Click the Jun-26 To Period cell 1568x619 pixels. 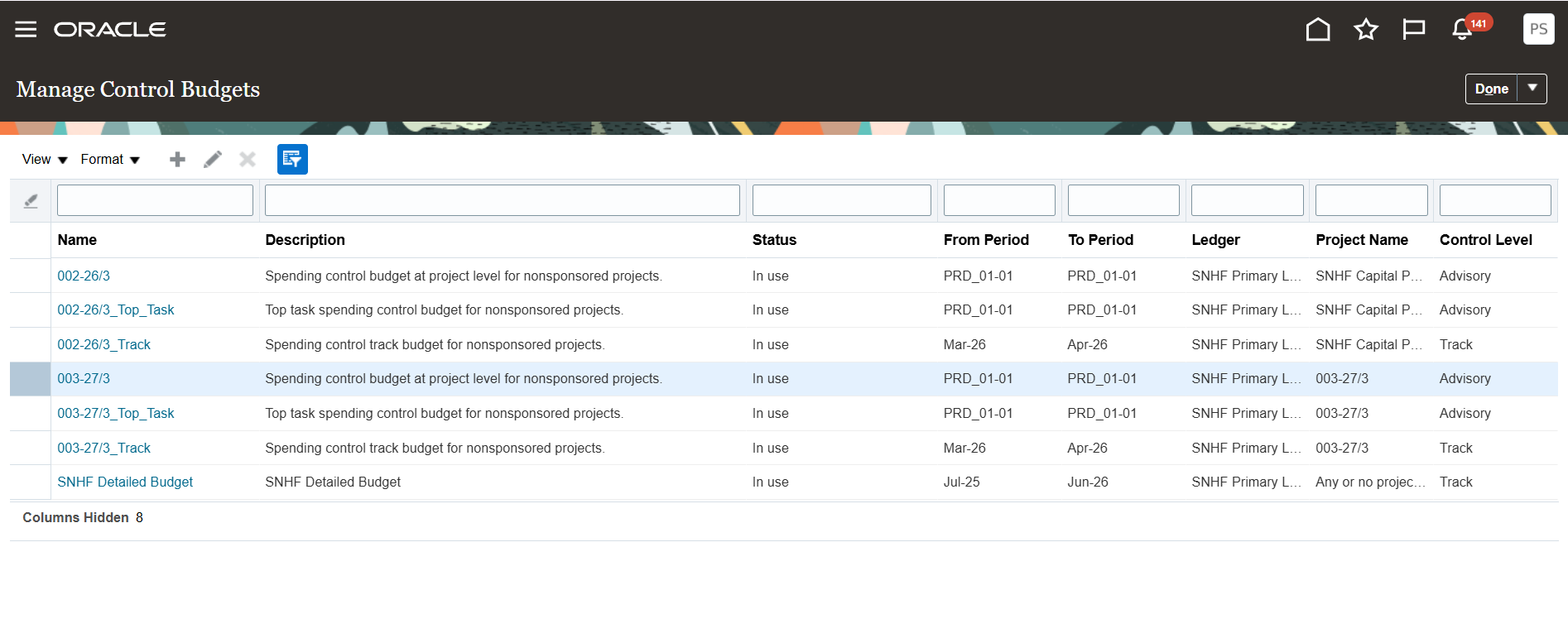[1087, 482]
